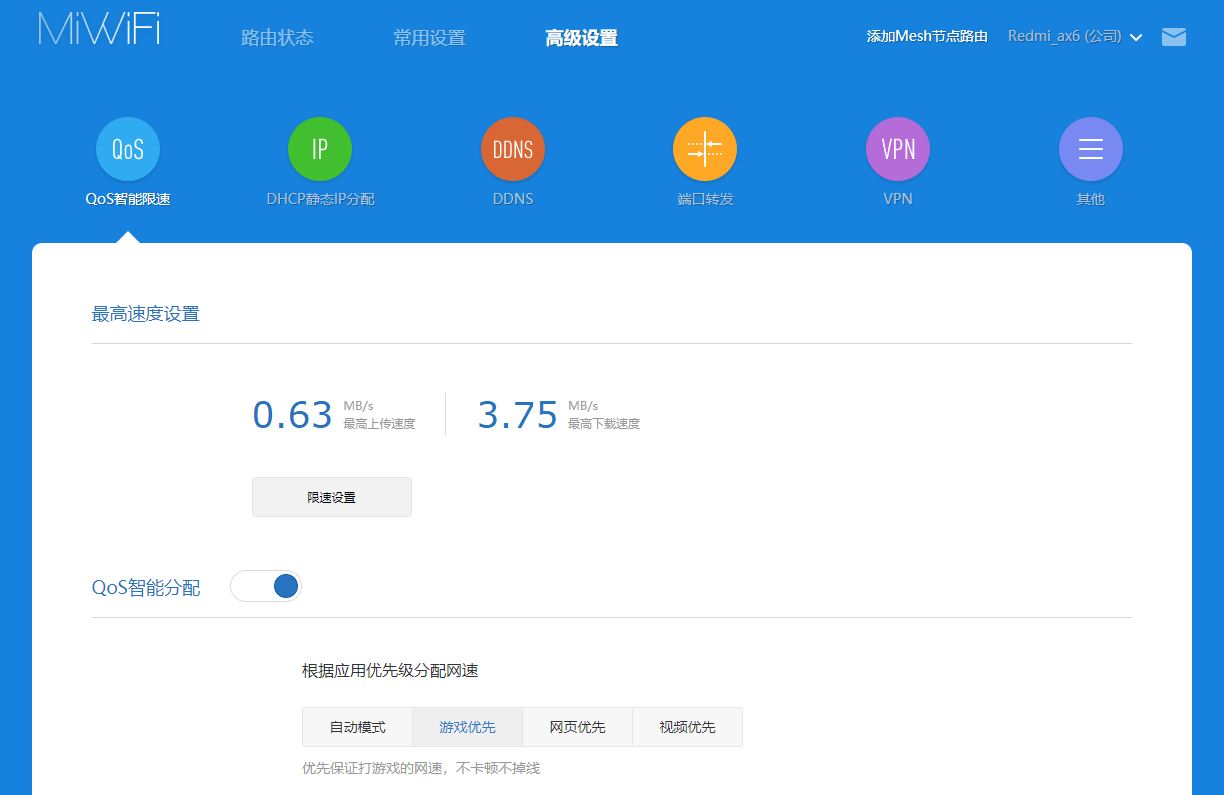Screen dimensions: 1224x795
Task: Open the QoS智能限速 settings icon
Action: [x=127, y=148]
